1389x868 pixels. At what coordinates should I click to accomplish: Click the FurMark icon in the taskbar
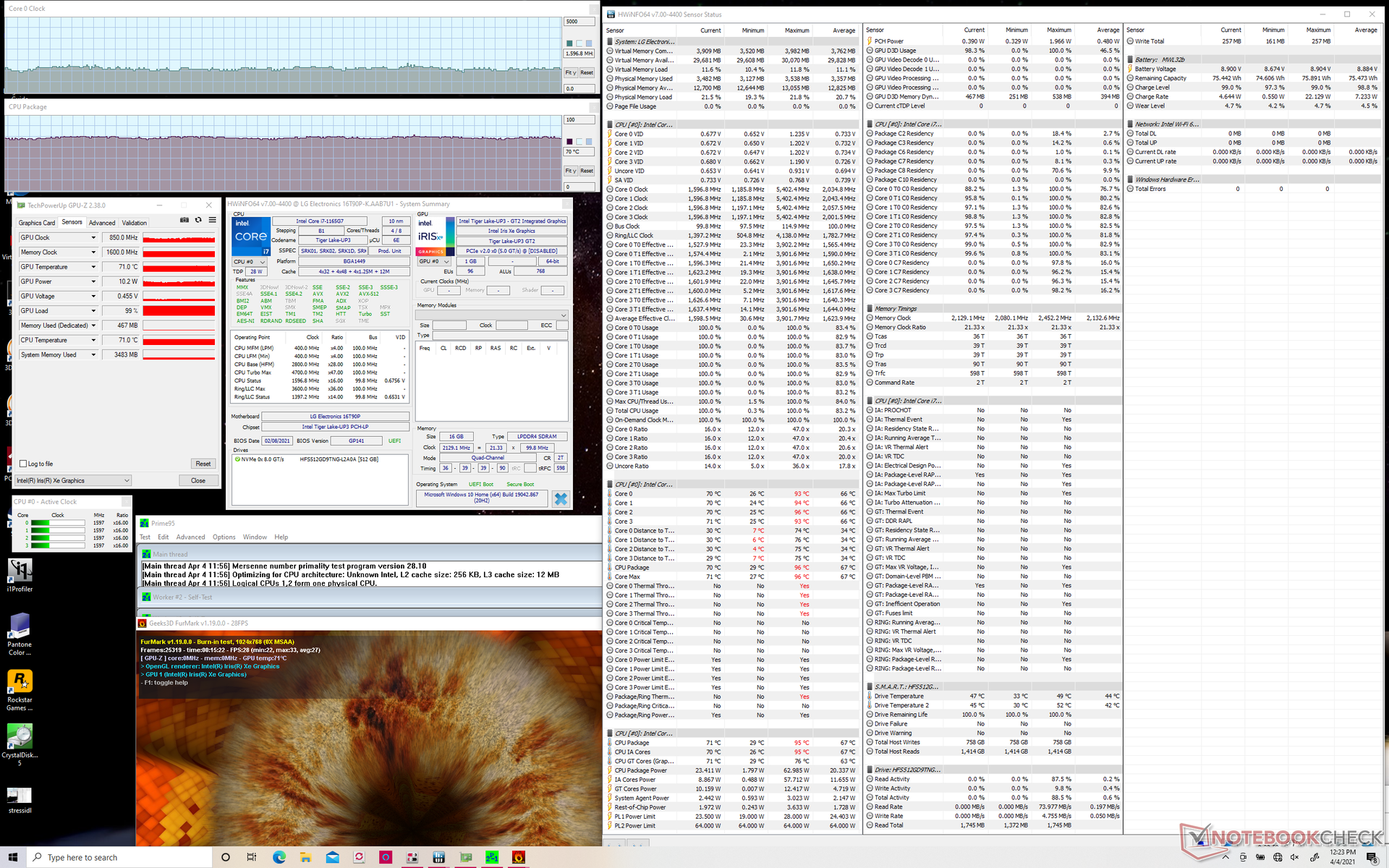coord(518,857)
